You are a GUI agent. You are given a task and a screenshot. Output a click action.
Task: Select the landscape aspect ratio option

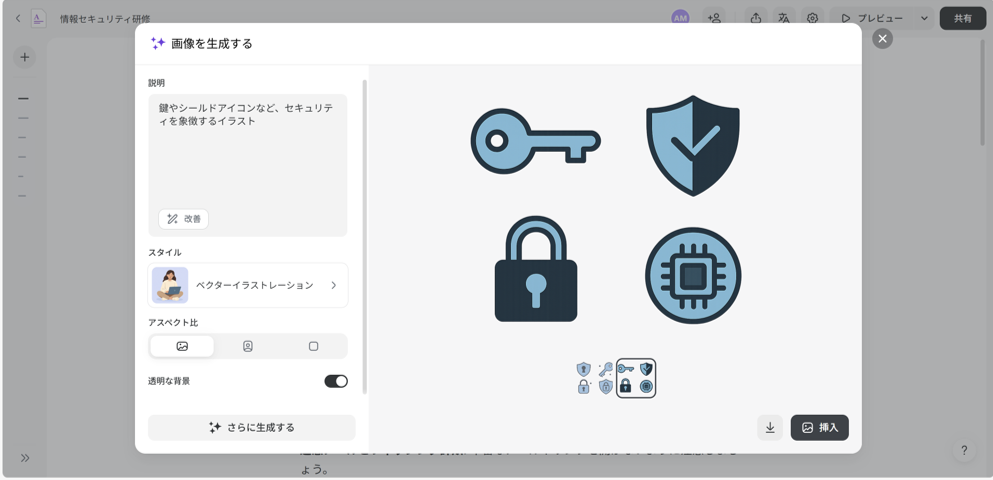tap(182, 346)
